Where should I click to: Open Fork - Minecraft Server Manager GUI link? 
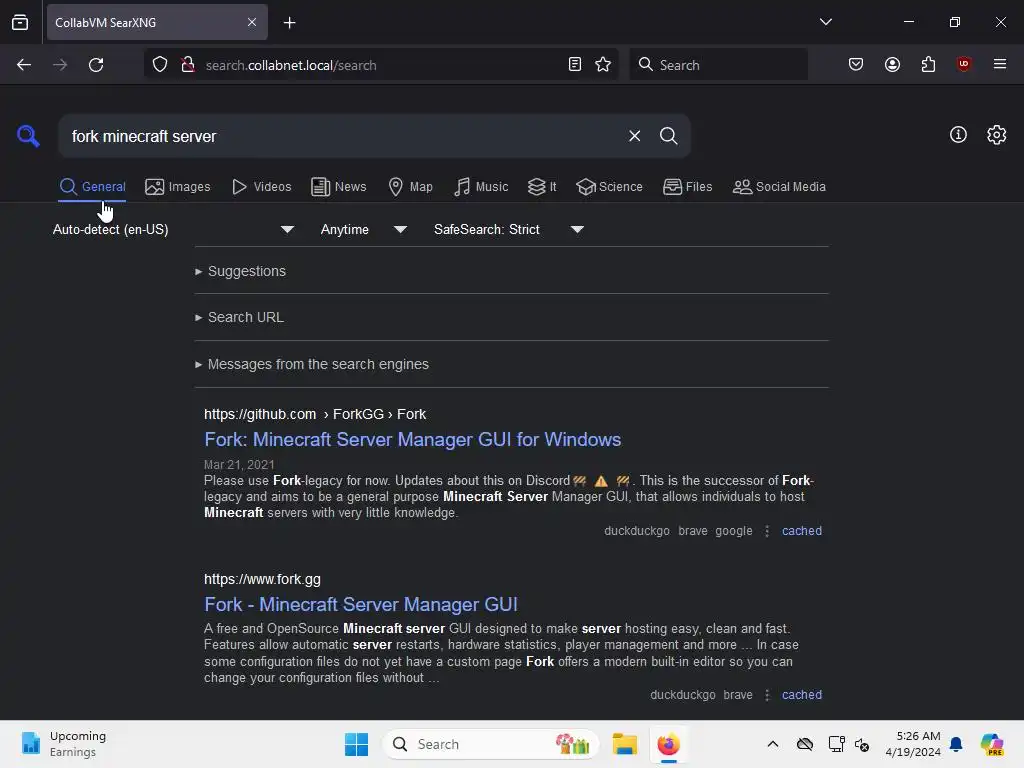pos(360,605)
